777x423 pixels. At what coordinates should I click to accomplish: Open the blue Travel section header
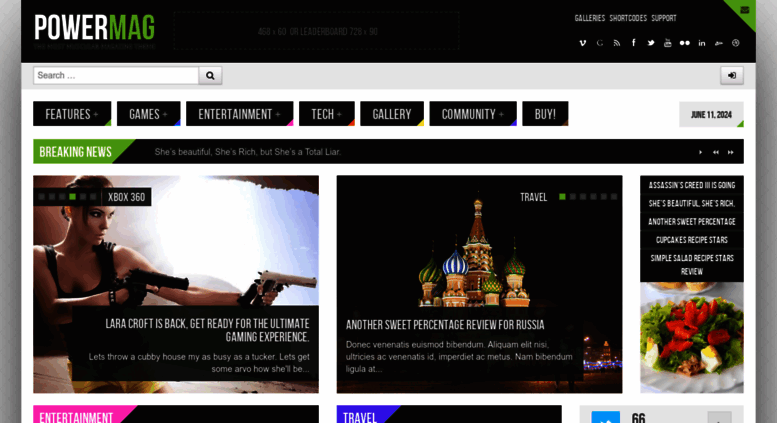(360, 417)
